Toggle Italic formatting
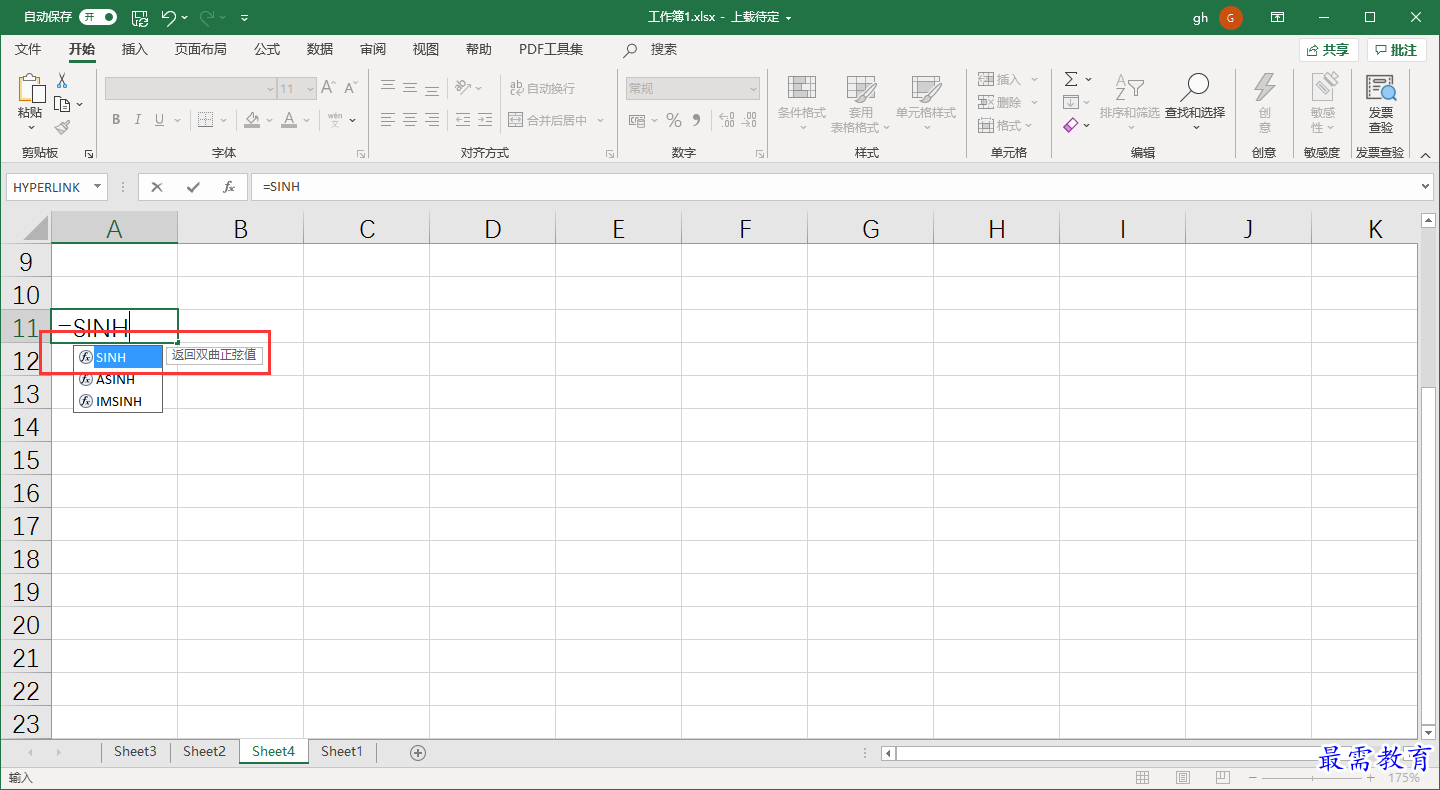This screenshot has height=790, width=1440. click(x=138, y=120)
